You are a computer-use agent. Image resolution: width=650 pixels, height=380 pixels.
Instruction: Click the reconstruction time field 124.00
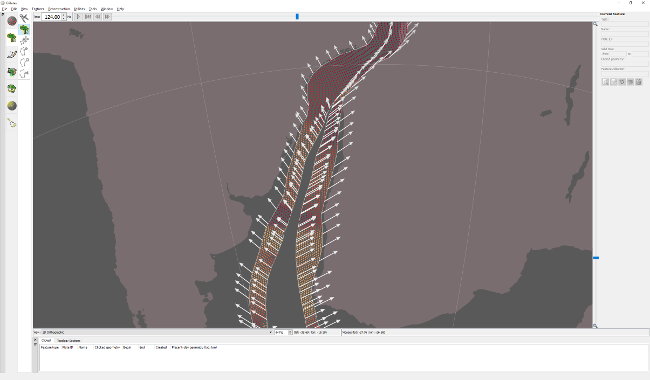51,17
